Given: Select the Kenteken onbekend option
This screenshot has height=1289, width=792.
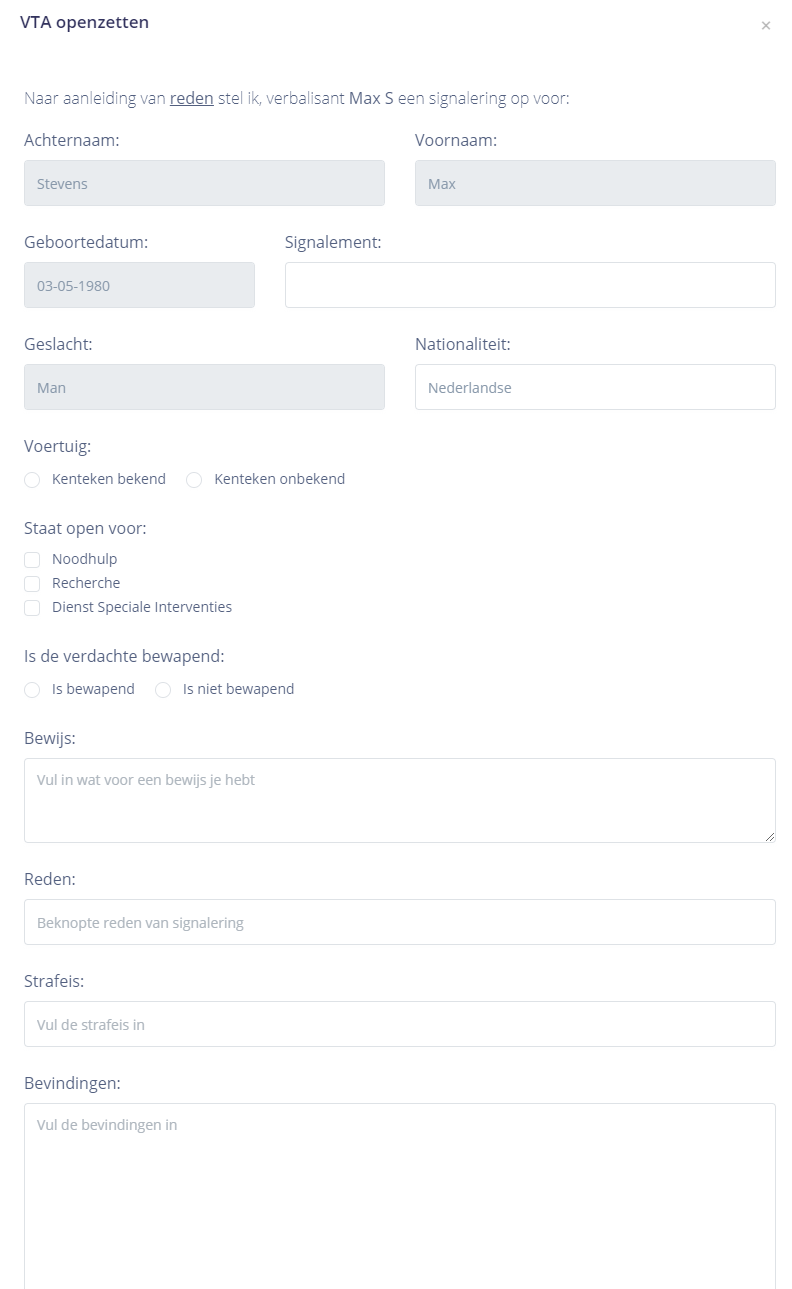Looking at the screenshot, I should point(194,480).
